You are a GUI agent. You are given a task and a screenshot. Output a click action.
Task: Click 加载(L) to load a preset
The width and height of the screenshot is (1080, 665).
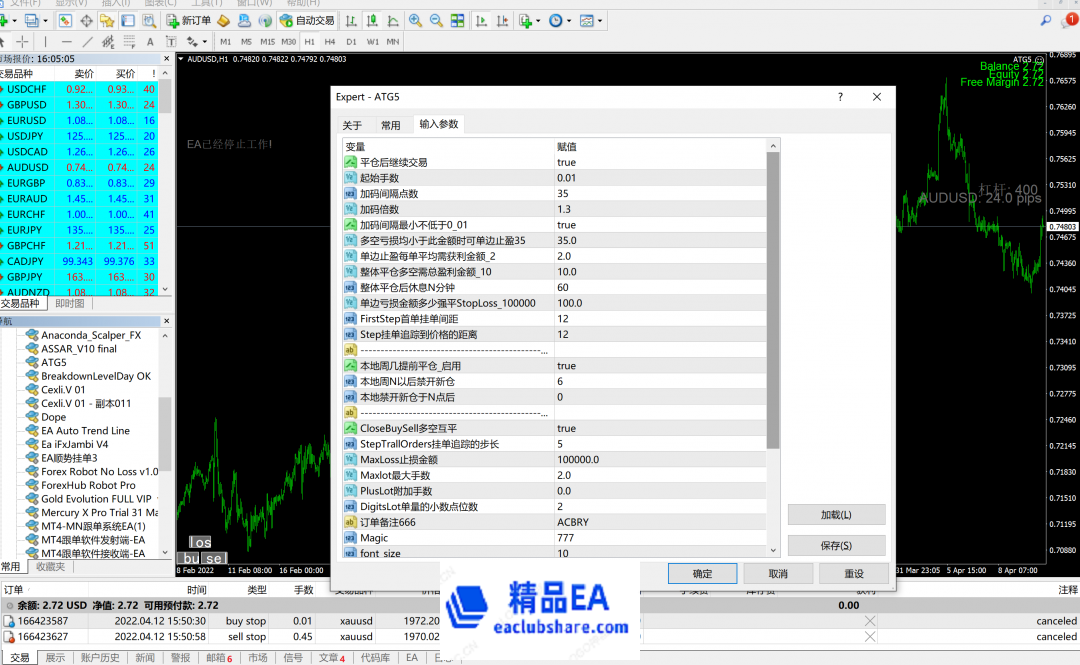tap(836, 514)
